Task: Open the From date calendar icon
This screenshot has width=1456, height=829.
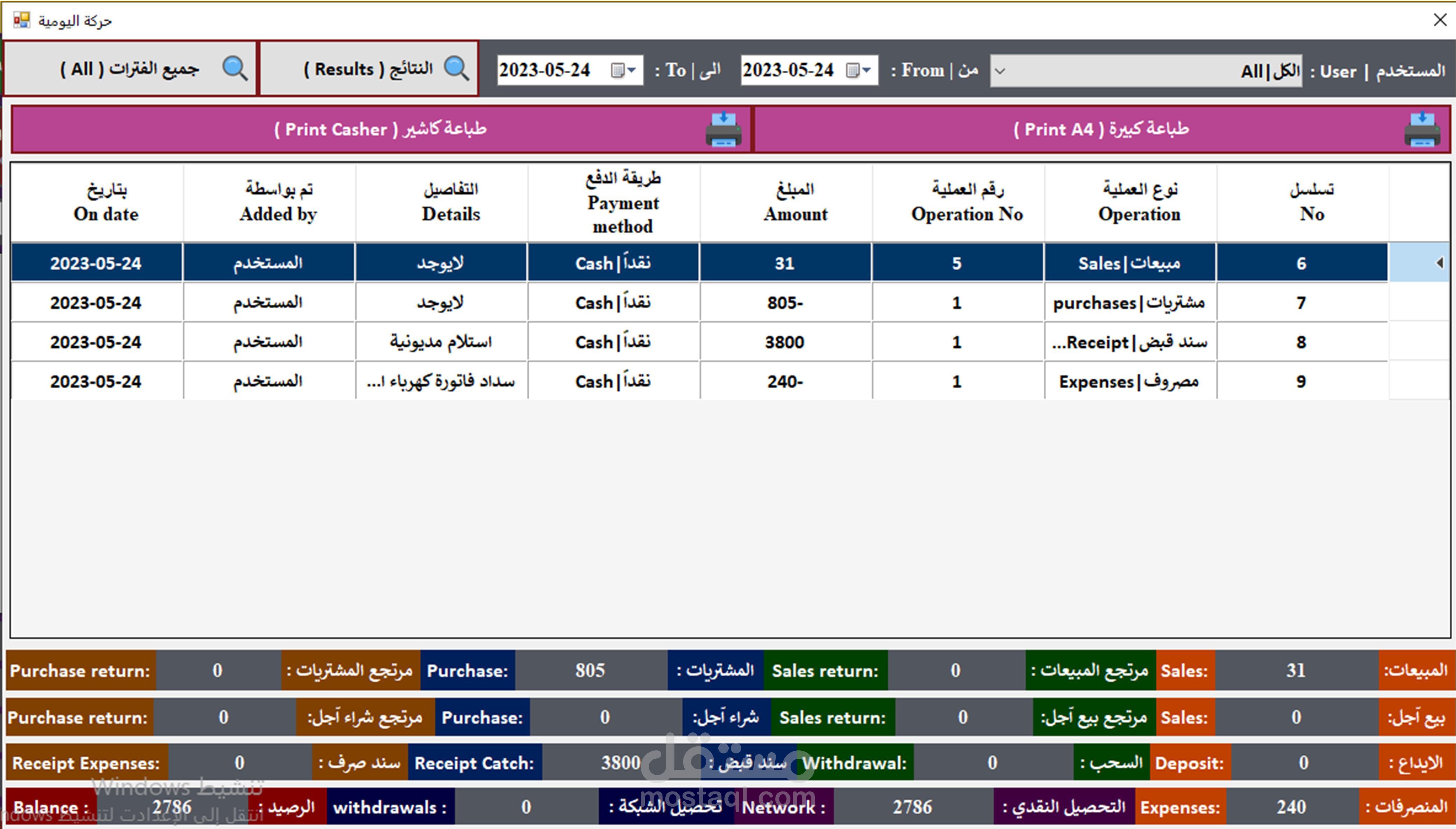Action: 852,70
